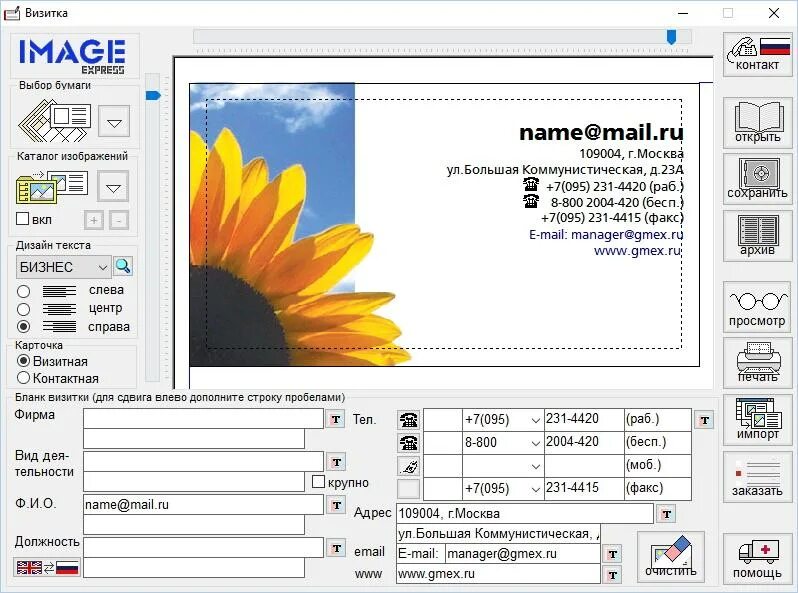Save card with сохранить safe icon
Viewport: 798px width, 593px height.
coord(757,179)
